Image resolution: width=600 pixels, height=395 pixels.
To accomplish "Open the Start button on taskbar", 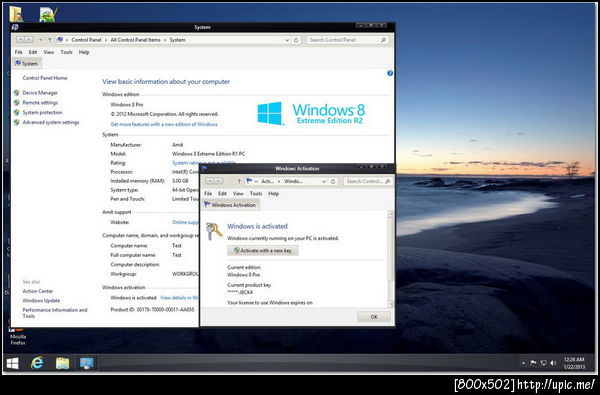I will click(x=12, y=363).
